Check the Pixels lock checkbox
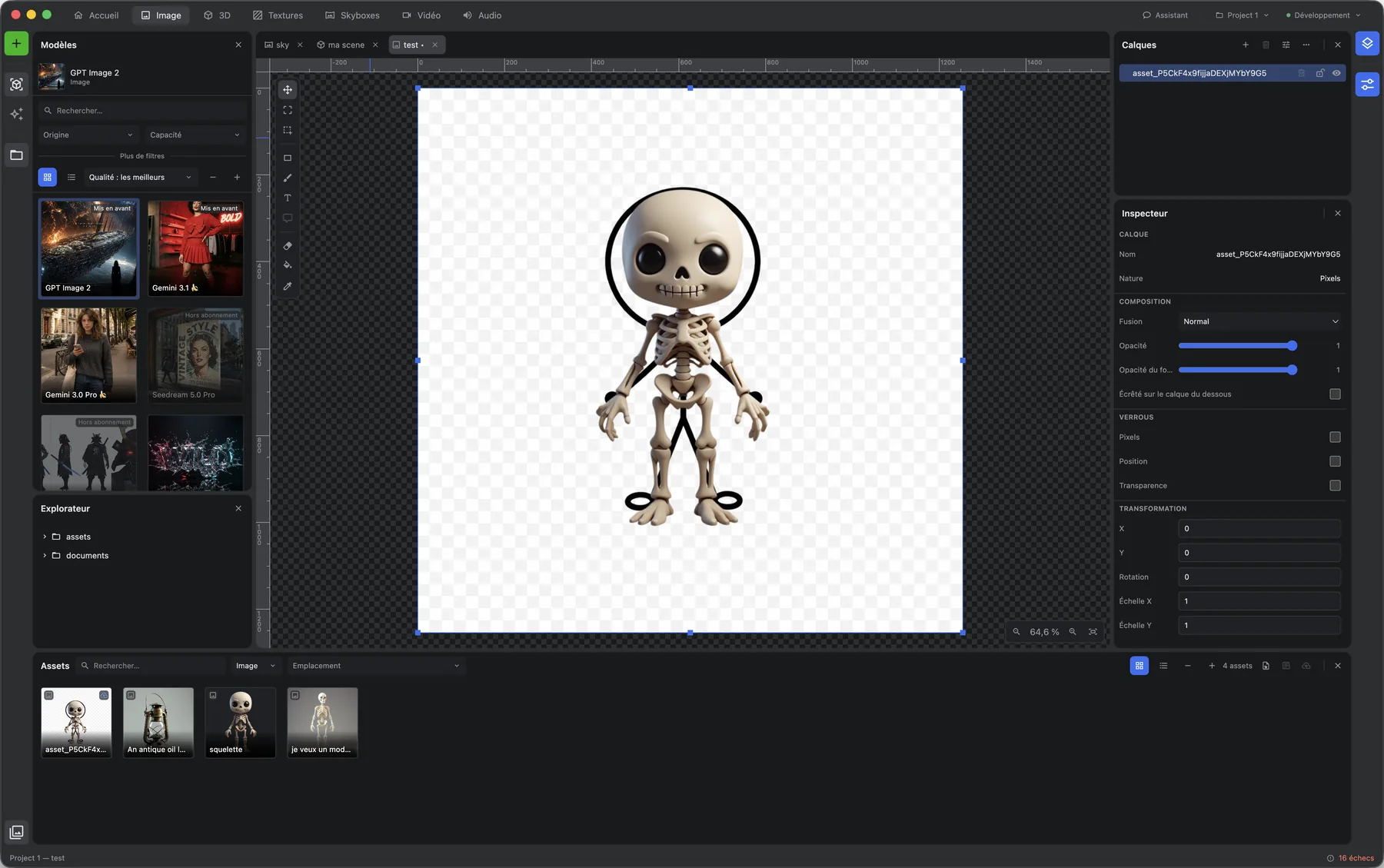1384x868 pixels. [1335, 437]
